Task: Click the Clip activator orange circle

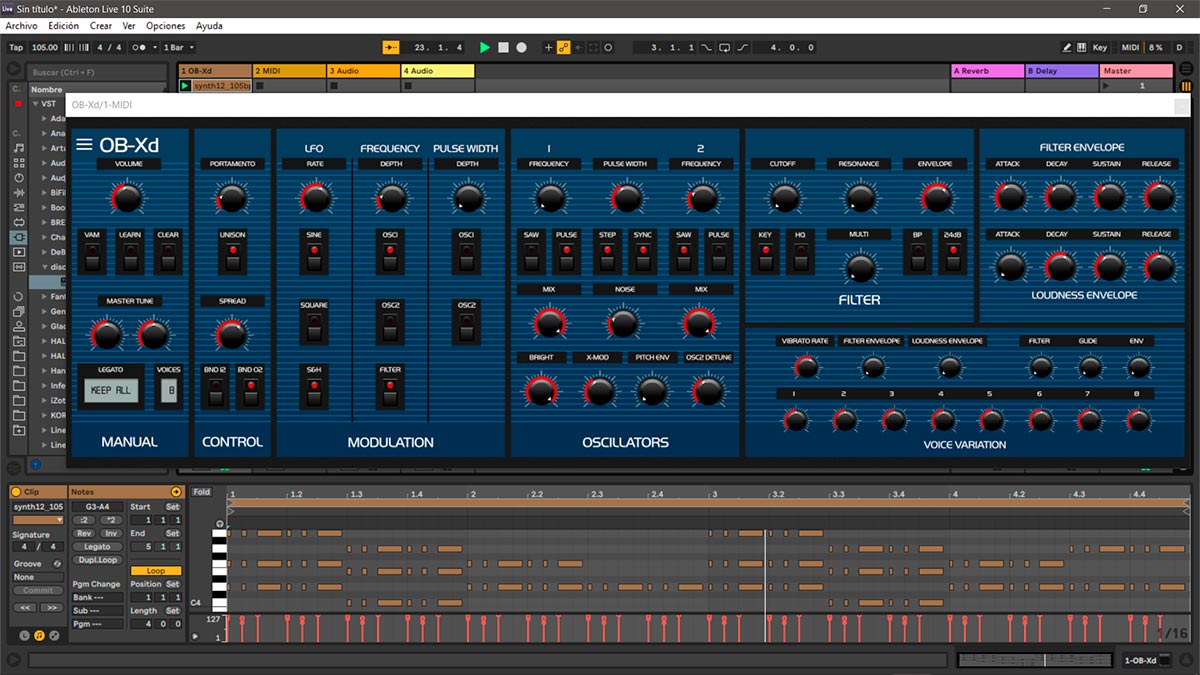Action: tap(17, 492)
